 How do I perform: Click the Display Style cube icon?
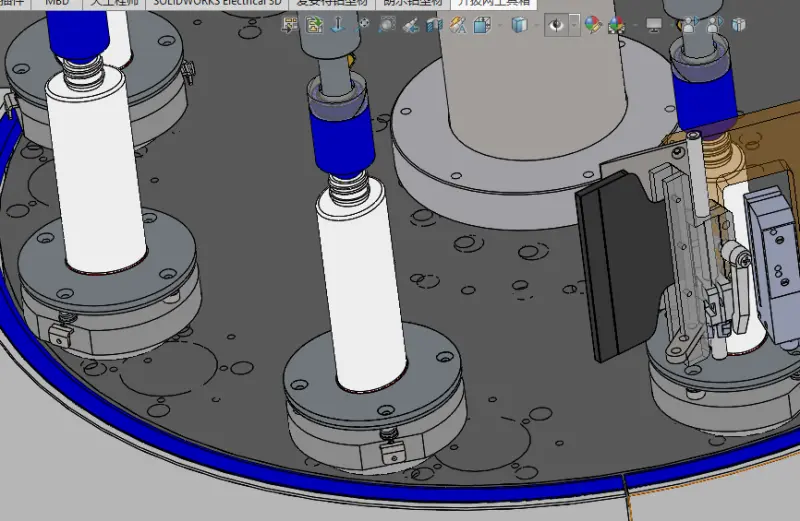click(x=519, y=24)
